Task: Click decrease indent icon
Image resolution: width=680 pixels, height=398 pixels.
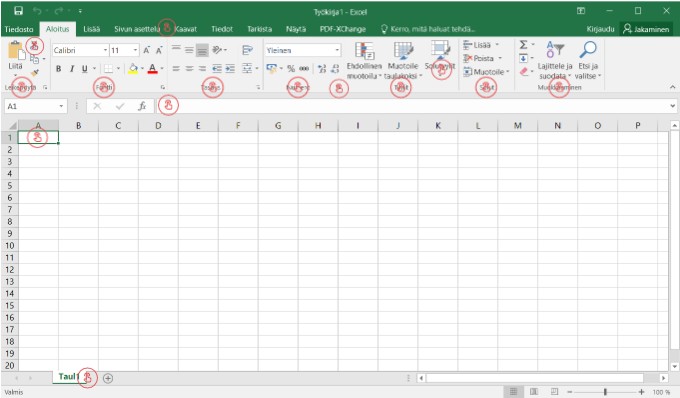Action: tap(217, 69)
